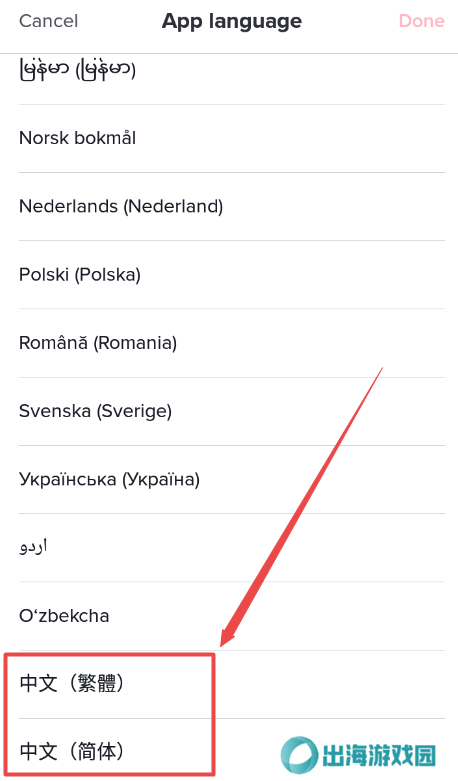Choose Română (Romania) language option

pyautogui.click(x=231, y=343)
